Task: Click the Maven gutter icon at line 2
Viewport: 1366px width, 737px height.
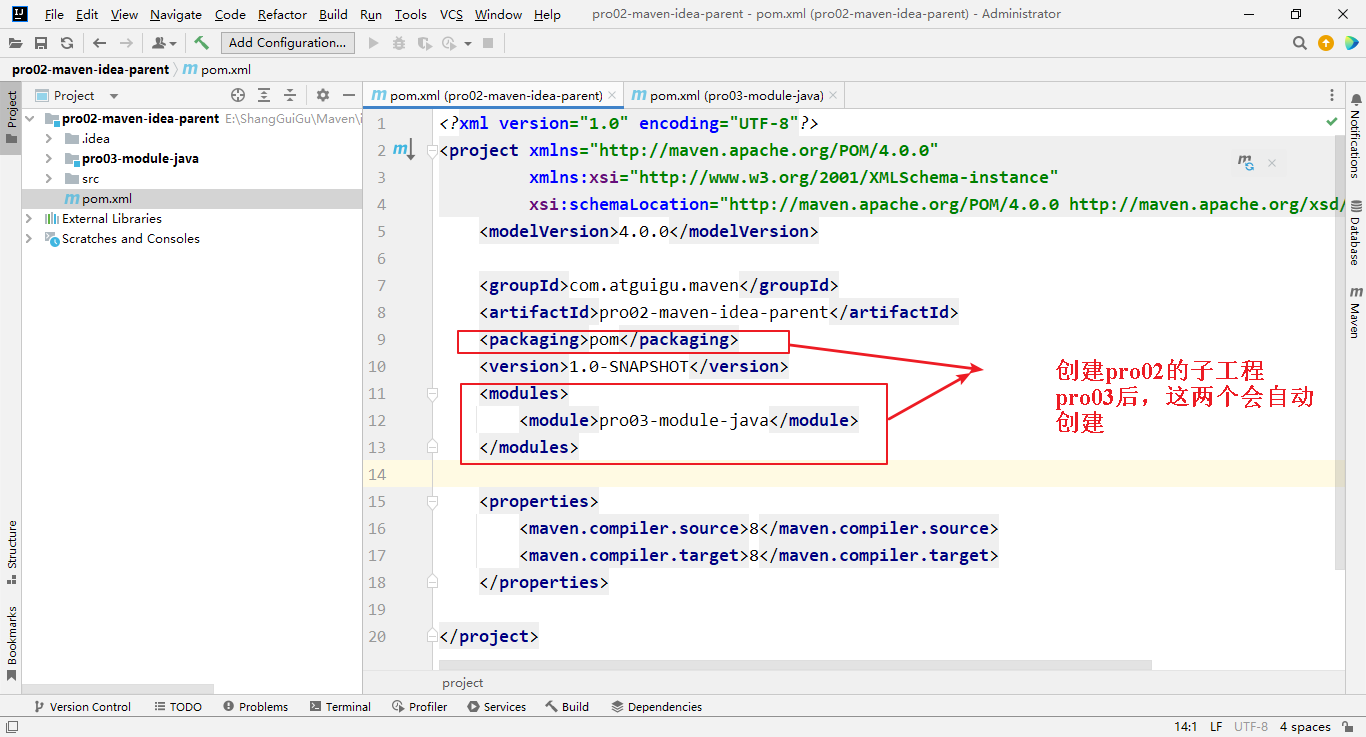Action: [403, 150]
